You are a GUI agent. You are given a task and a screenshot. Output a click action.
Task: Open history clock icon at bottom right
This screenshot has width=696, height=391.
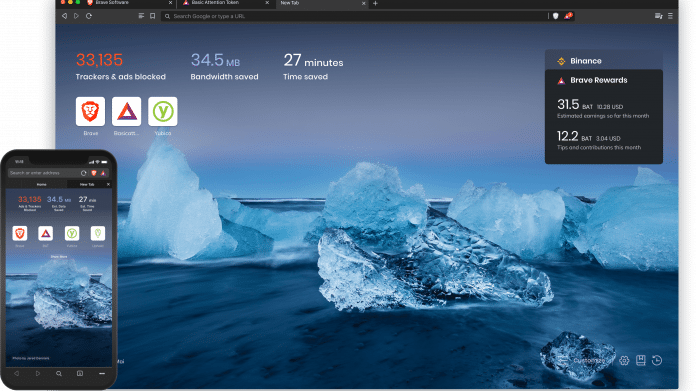pyautogui.click(x=657, y=360)
